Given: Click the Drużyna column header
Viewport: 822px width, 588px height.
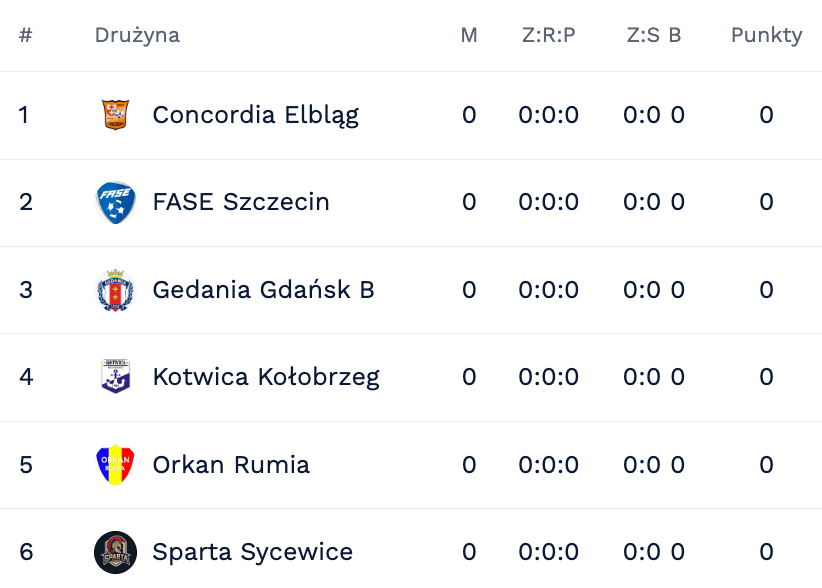Looking at the screenshot, I should point(137,35).
